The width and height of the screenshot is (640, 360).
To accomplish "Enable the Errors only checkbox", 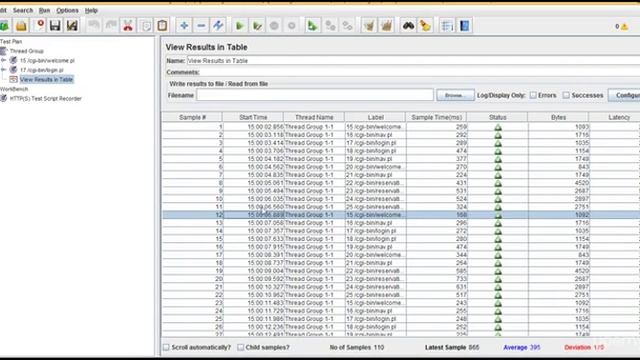I will click(x=533, y=95).
